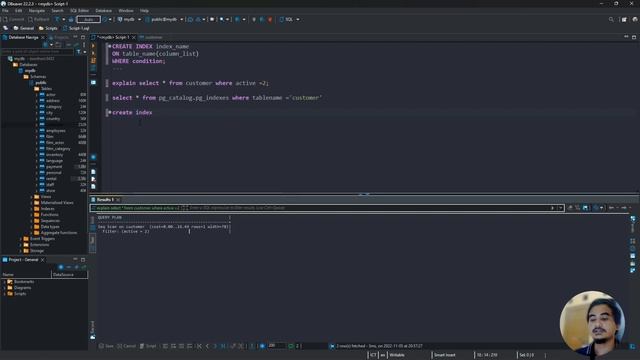Close the Project - General panel
Image resolution: width=640 pixels, height=360 pixels.
coord(42,260)
